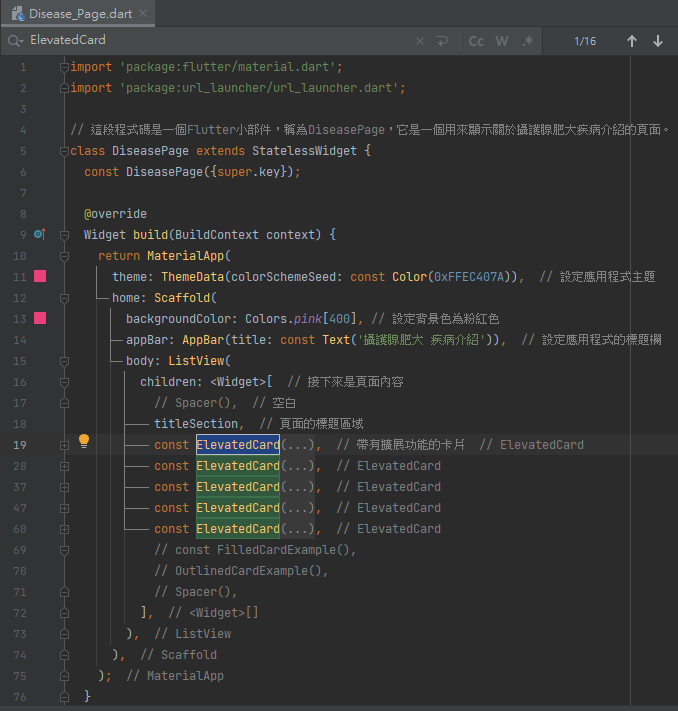Open the pink color swatch on line 13

tap(40, 319)
